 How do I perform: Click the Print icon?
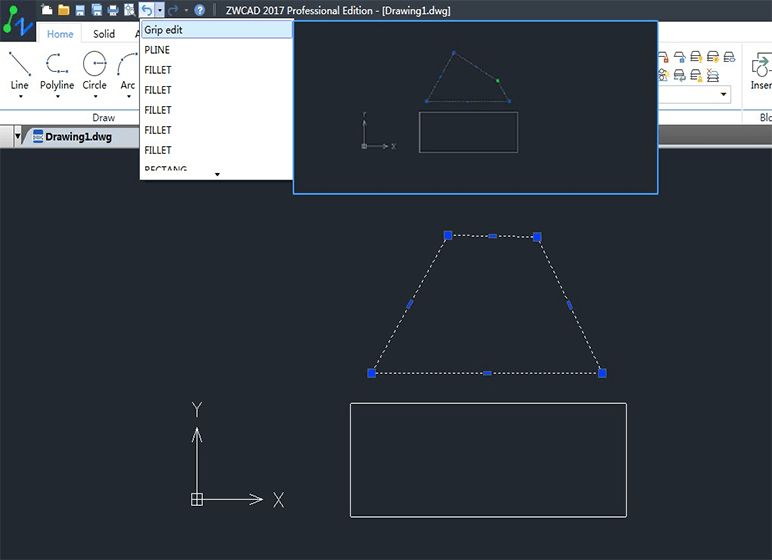tap(113, 10)
